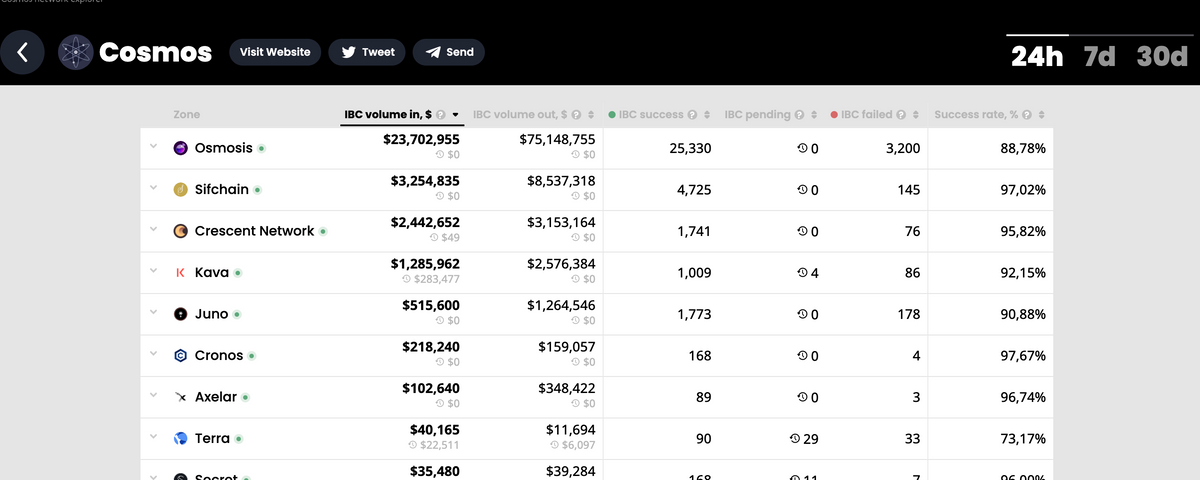Click the Axelar zone logo
1200x480 pixels.
pos(181,397)
